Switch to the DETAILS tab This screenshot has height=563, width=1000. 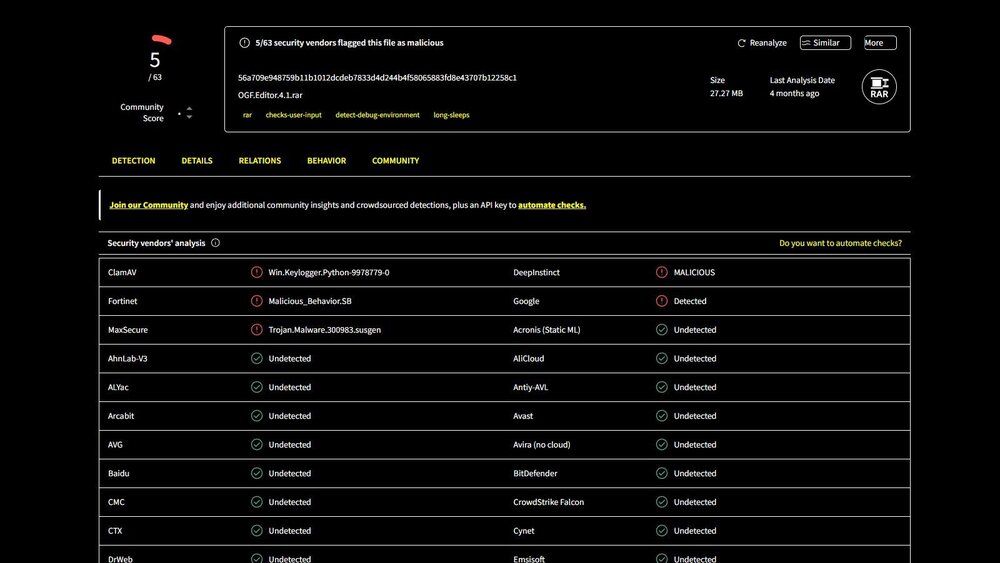point(197,161)
